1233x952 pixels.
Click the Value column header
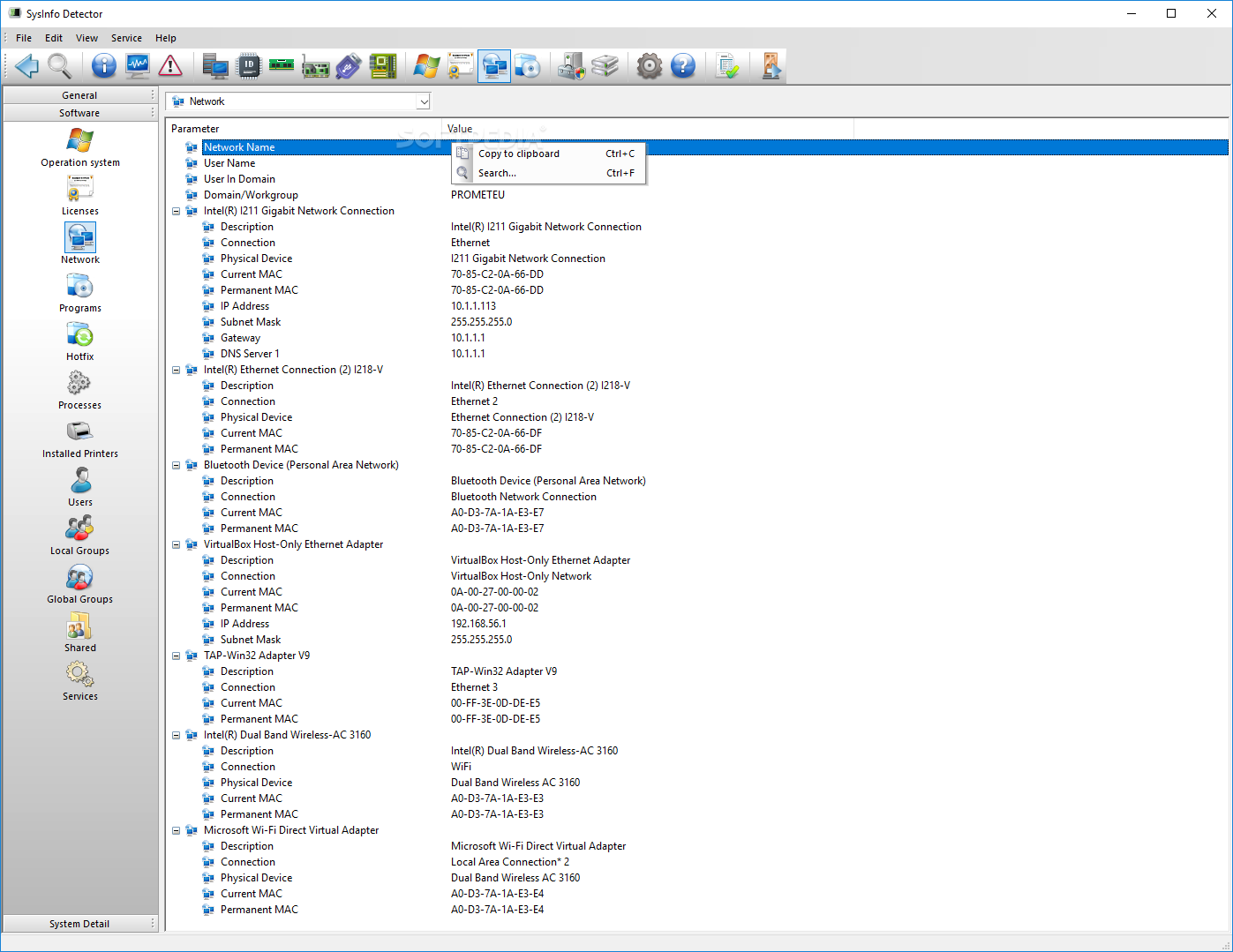648,129
